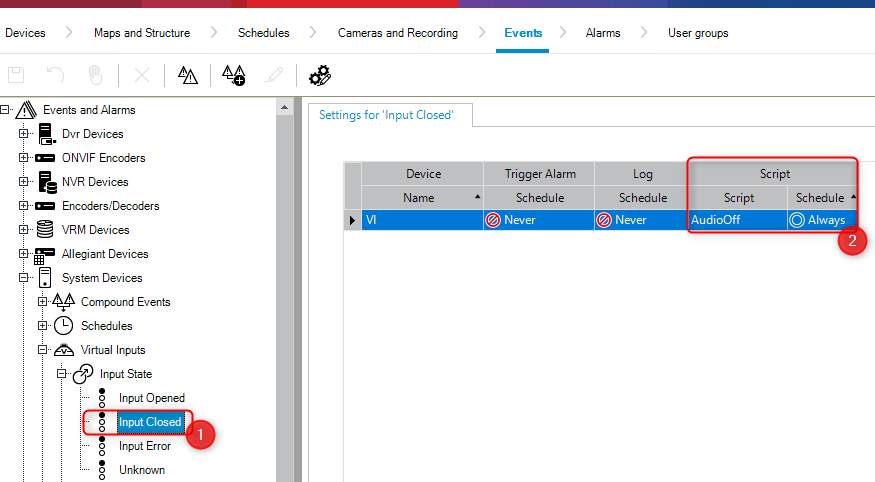
Task: Switch to the Alarms tab
Action: click(x=602, y=33)
